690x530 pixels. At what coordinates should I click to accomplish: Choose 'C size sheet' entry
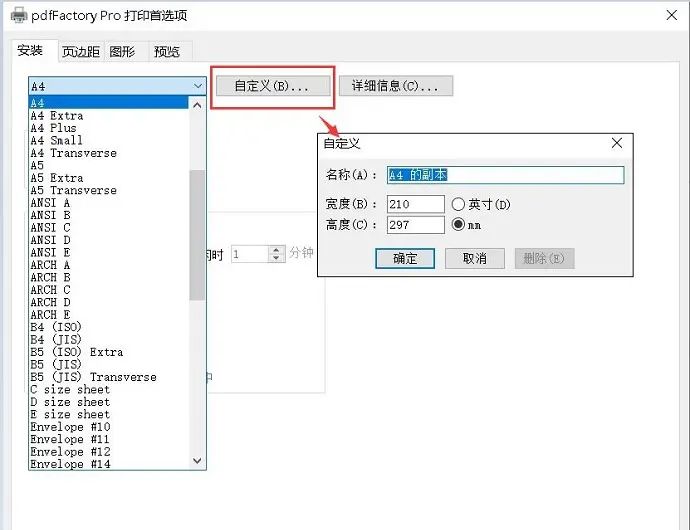[109, 390]
